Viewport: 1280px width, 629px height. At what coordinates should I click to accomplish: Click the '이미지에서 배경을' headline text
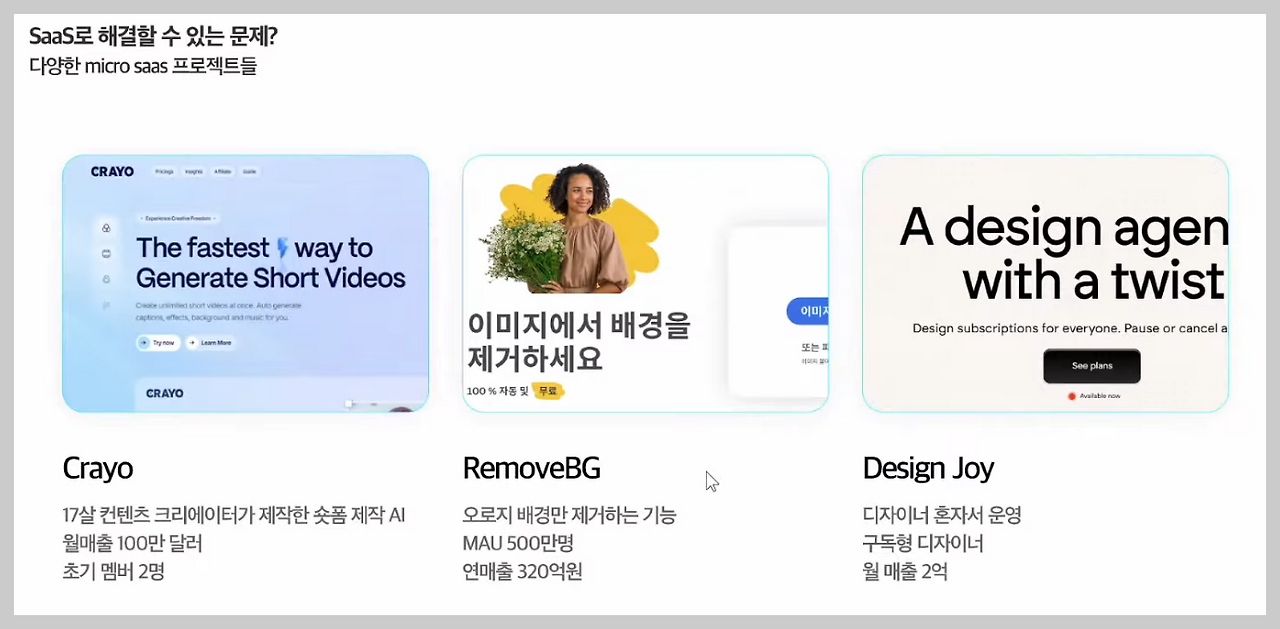579,326
